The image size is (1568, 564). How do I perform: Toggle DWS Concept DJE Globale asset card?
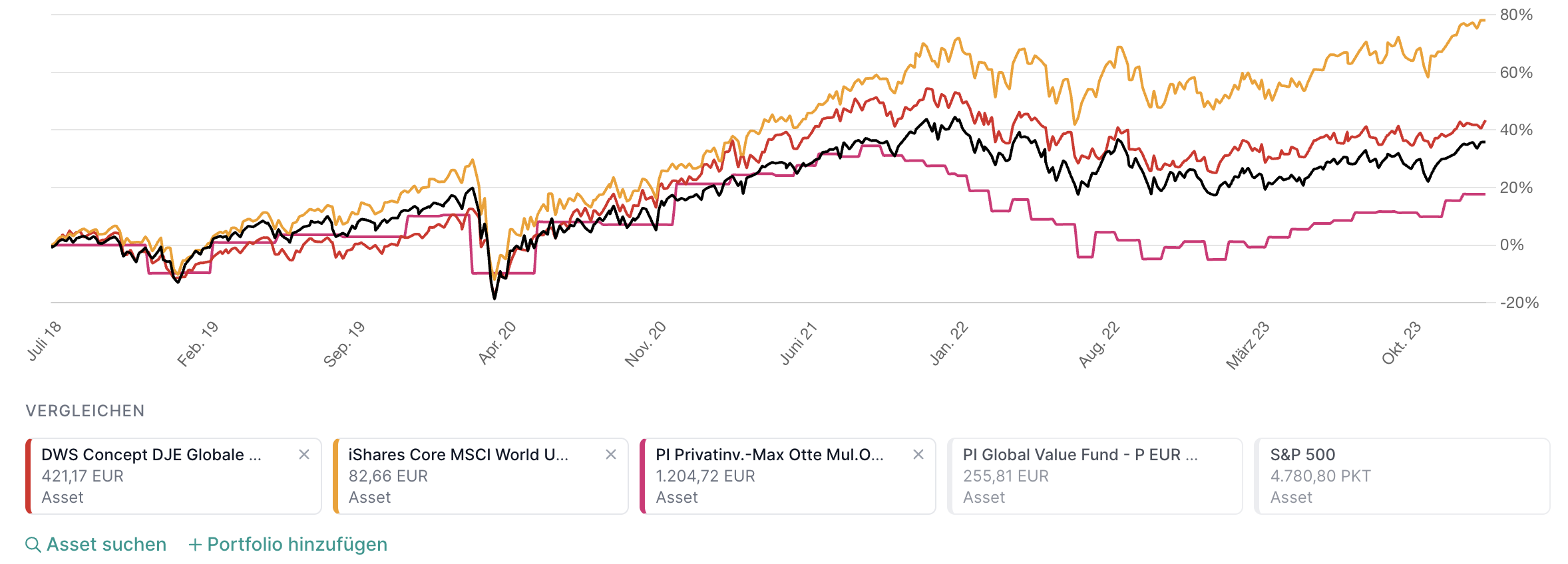coord(166,476)
